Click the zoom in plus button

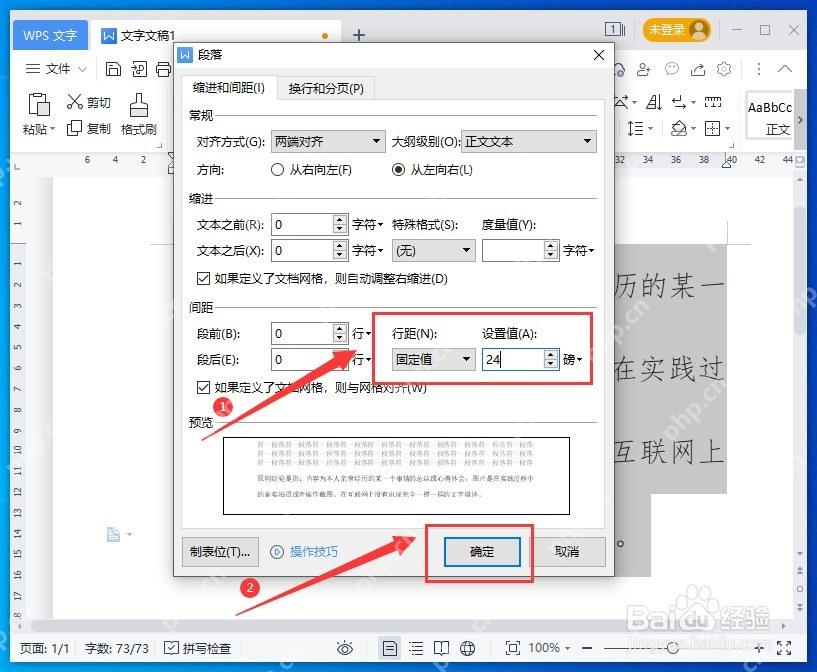click(x=759, y=648)
